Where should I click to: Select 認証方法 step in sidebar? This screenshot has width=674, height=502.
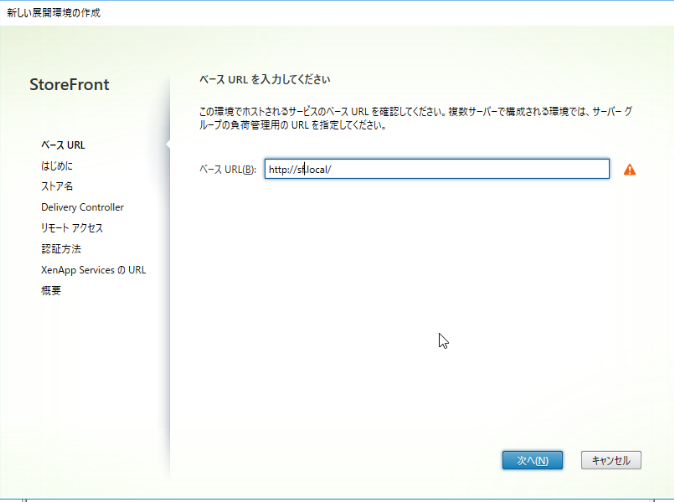(61, 249)
